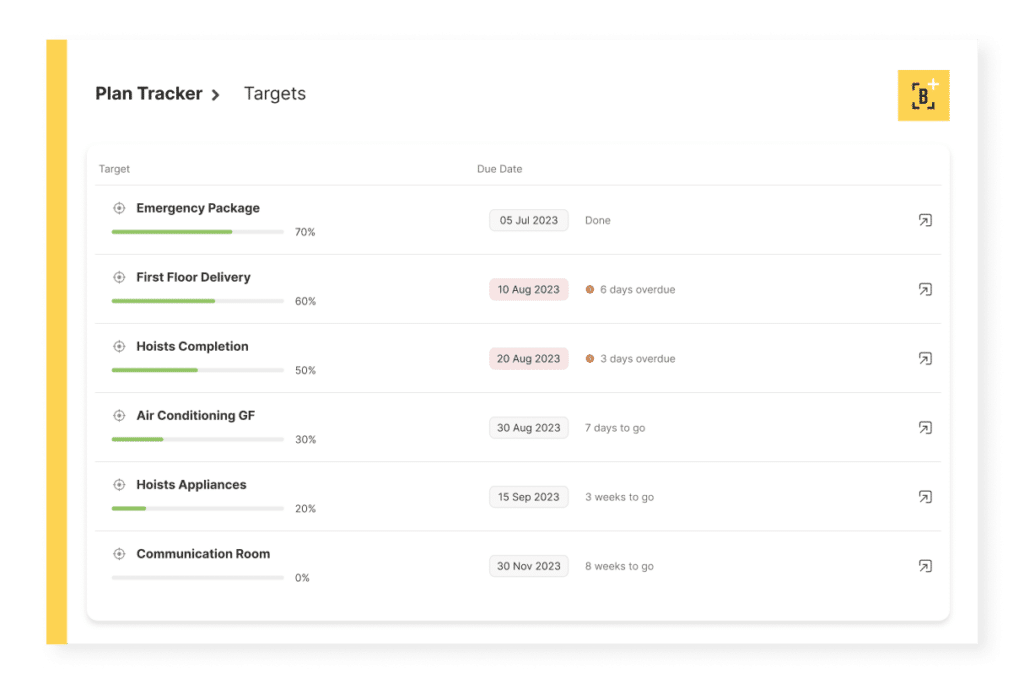The width and height of the screenshot is (1024, 684).
Task: Select the Targets breadcrumb item
Action: [274, 93]
